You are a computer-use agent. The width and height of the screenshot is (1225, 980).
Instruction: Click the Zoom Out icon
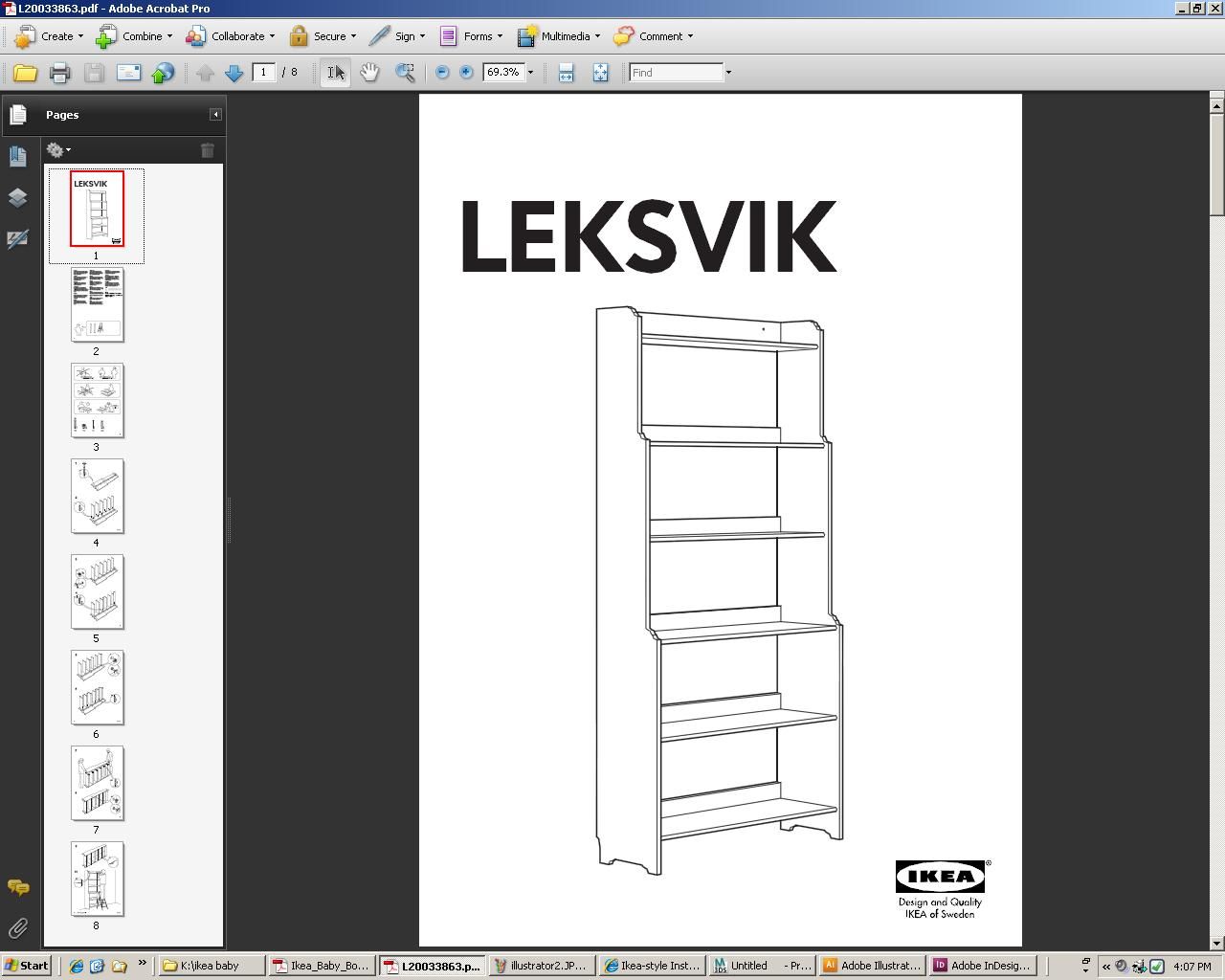tap(441, 72)
